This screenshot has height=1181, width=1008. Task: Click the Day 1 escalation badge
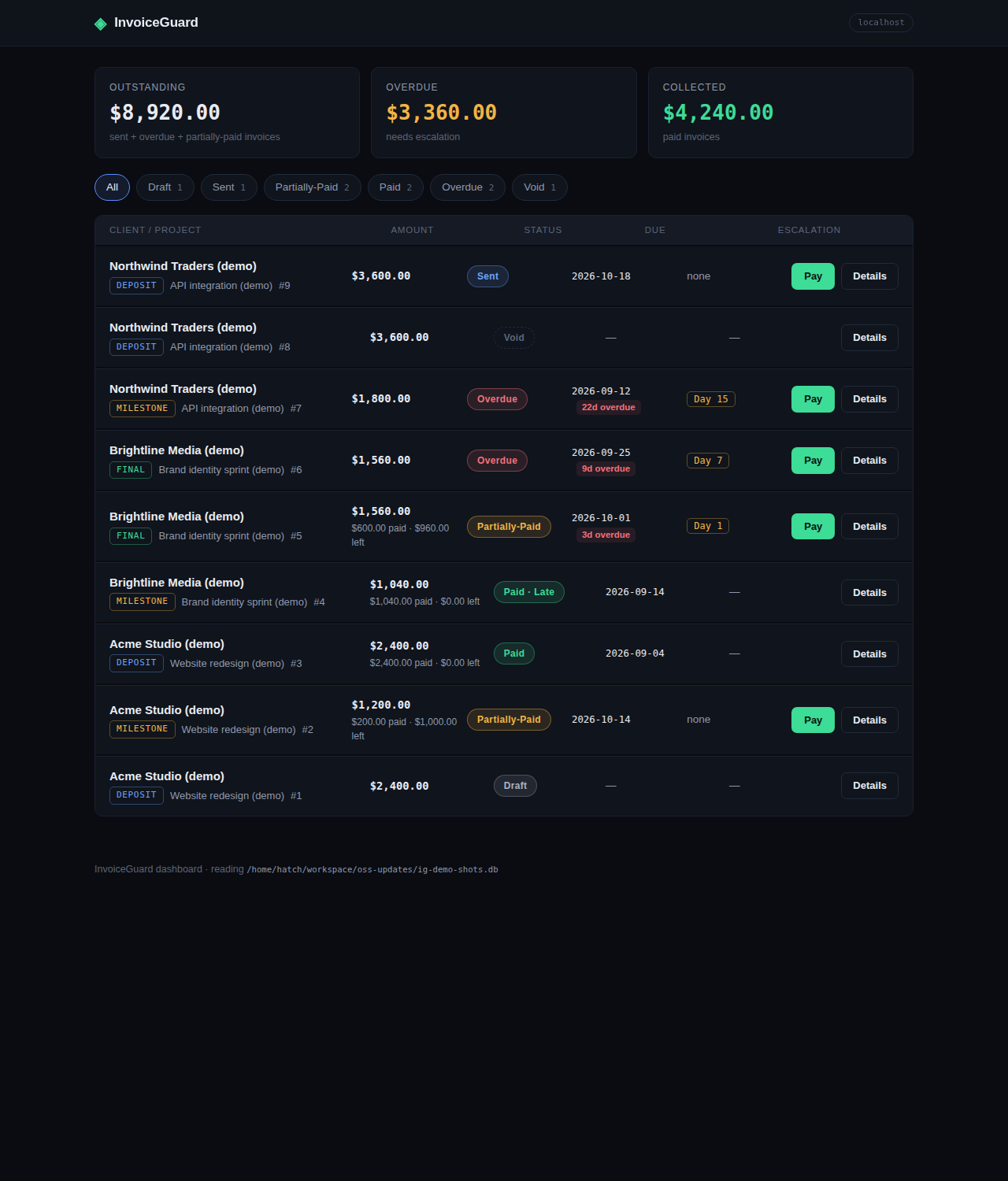[708, 526]
